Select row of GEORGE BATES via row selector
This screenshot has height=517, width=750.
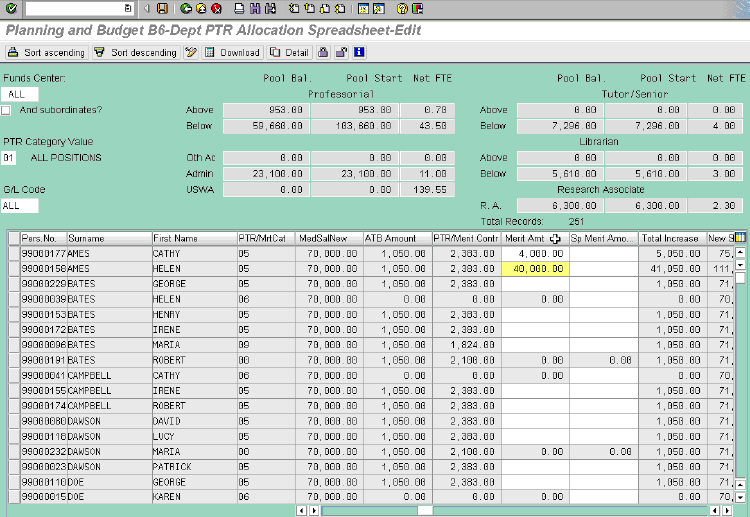pos(14,284)
